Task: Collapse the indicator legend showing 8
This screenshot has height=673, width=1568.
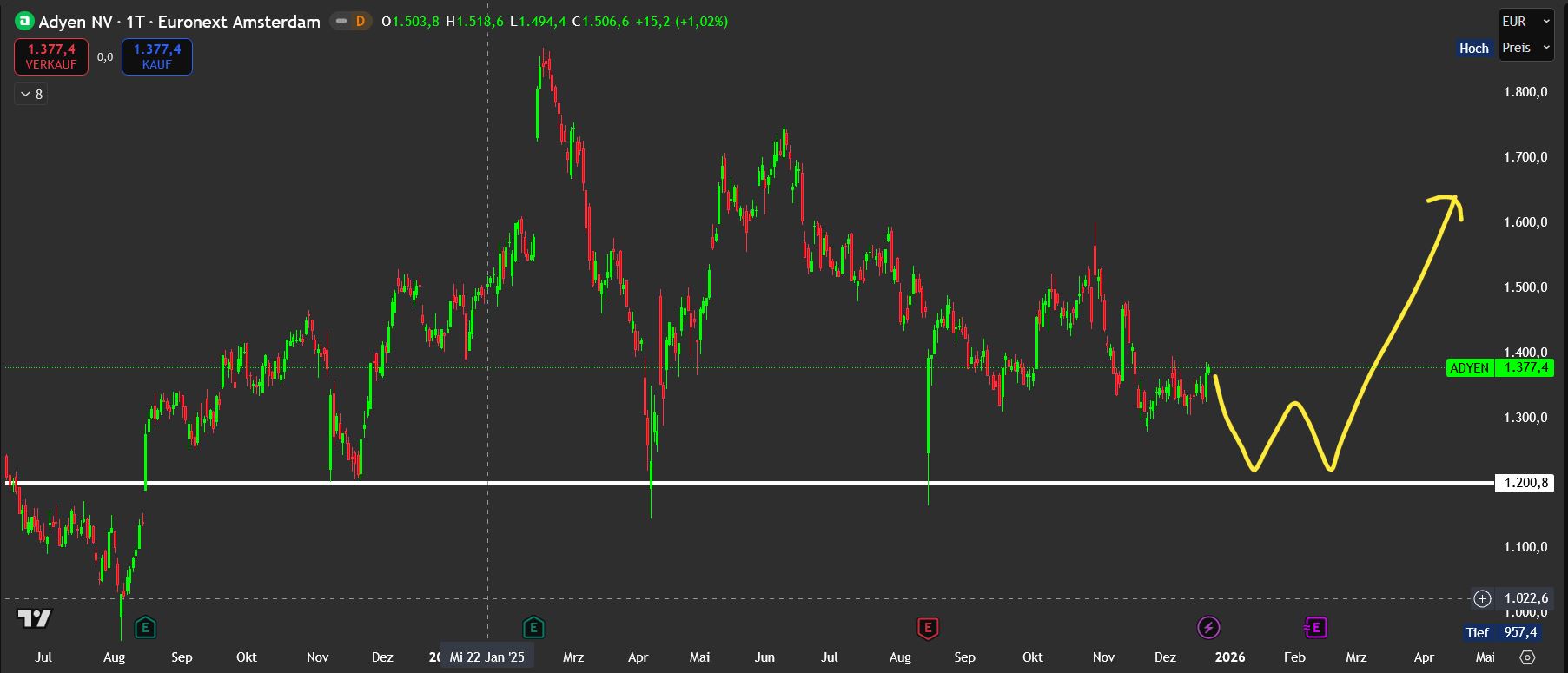Action: coord(30,94)
